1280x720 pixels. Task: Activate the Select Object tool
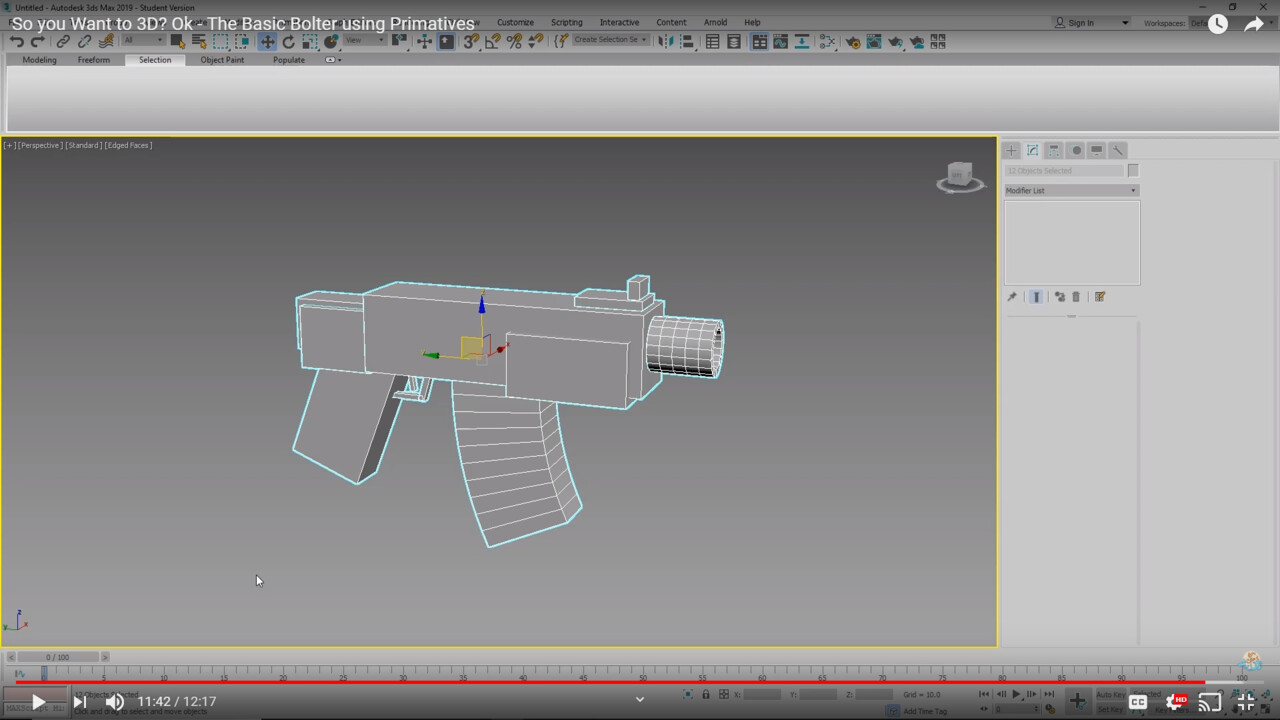177,41
